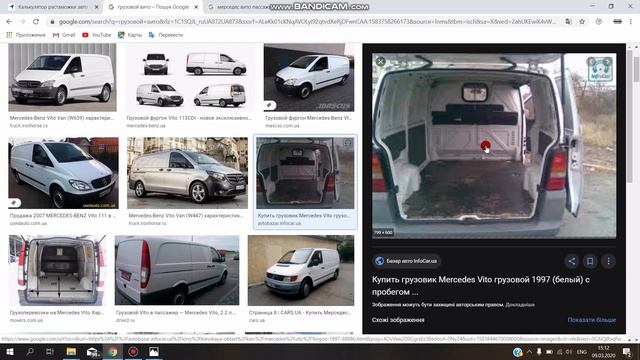Select the silver Vito Van (W447) thumbnail
Screen dimensions: 640x360
(187, 173)
